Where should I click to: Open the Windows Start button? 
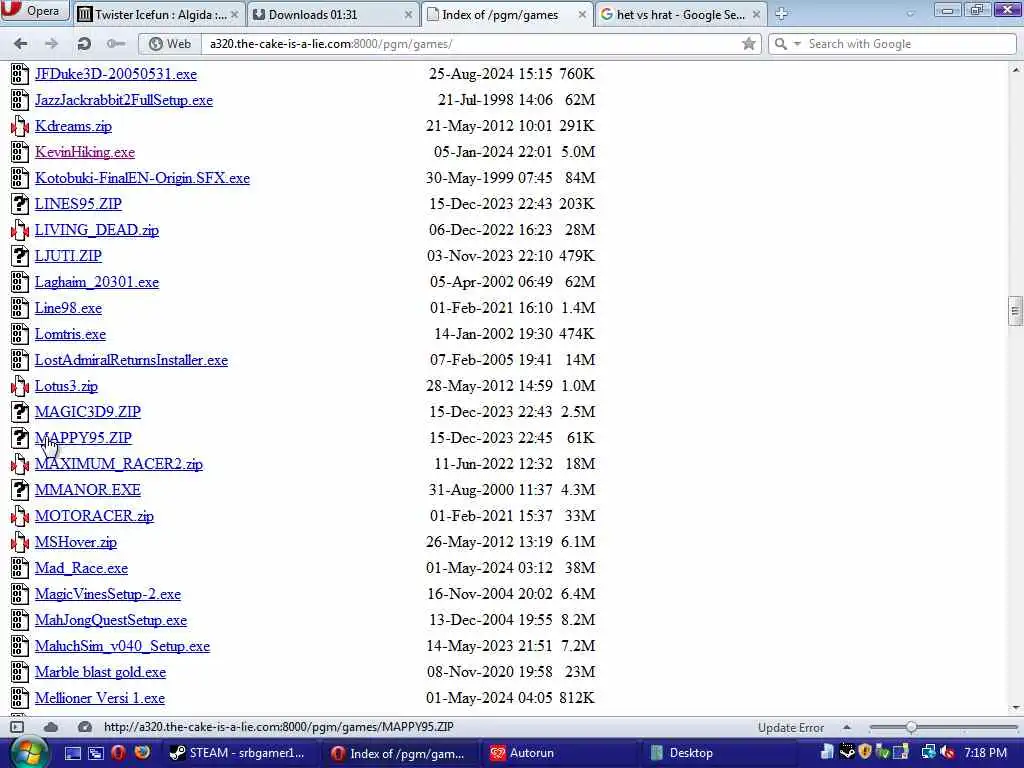click(27, 753)
